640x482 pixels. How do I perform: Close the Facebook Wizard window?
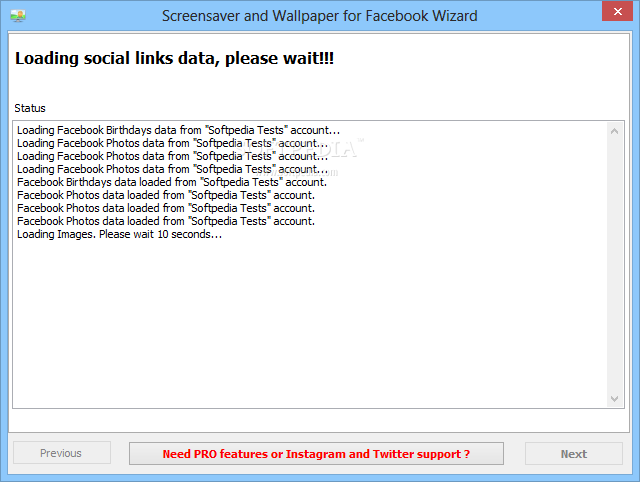click(618, 11)
